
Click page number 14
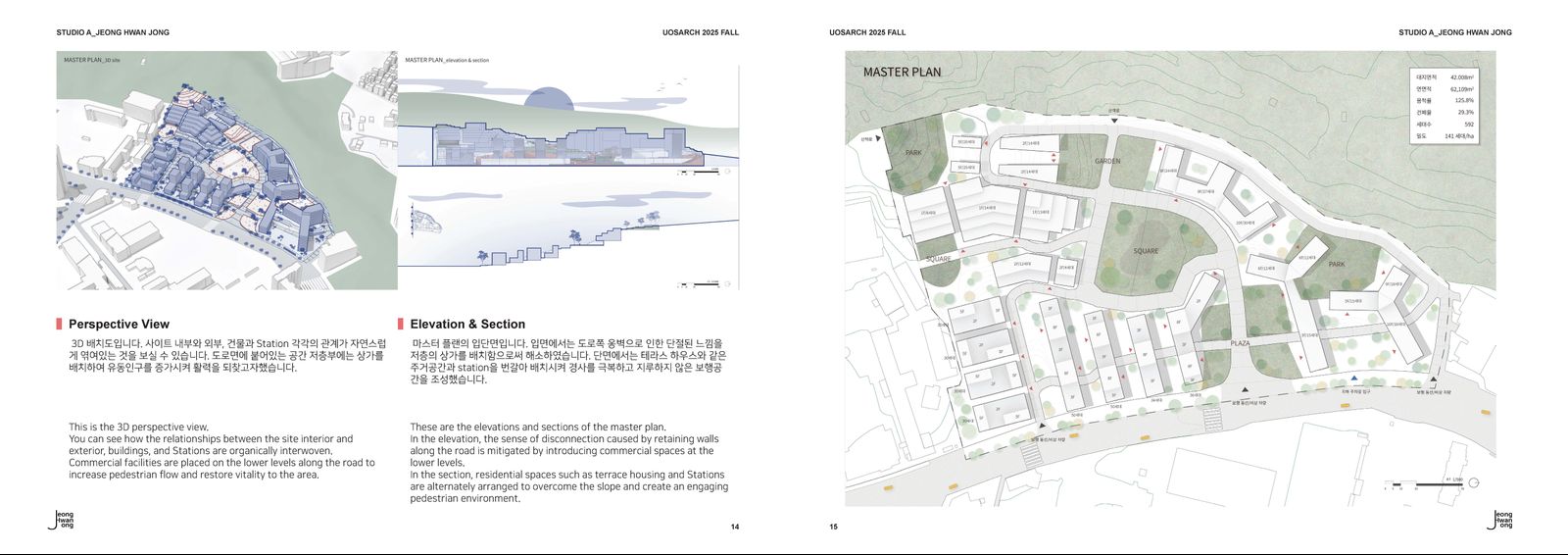pos(735,527)
